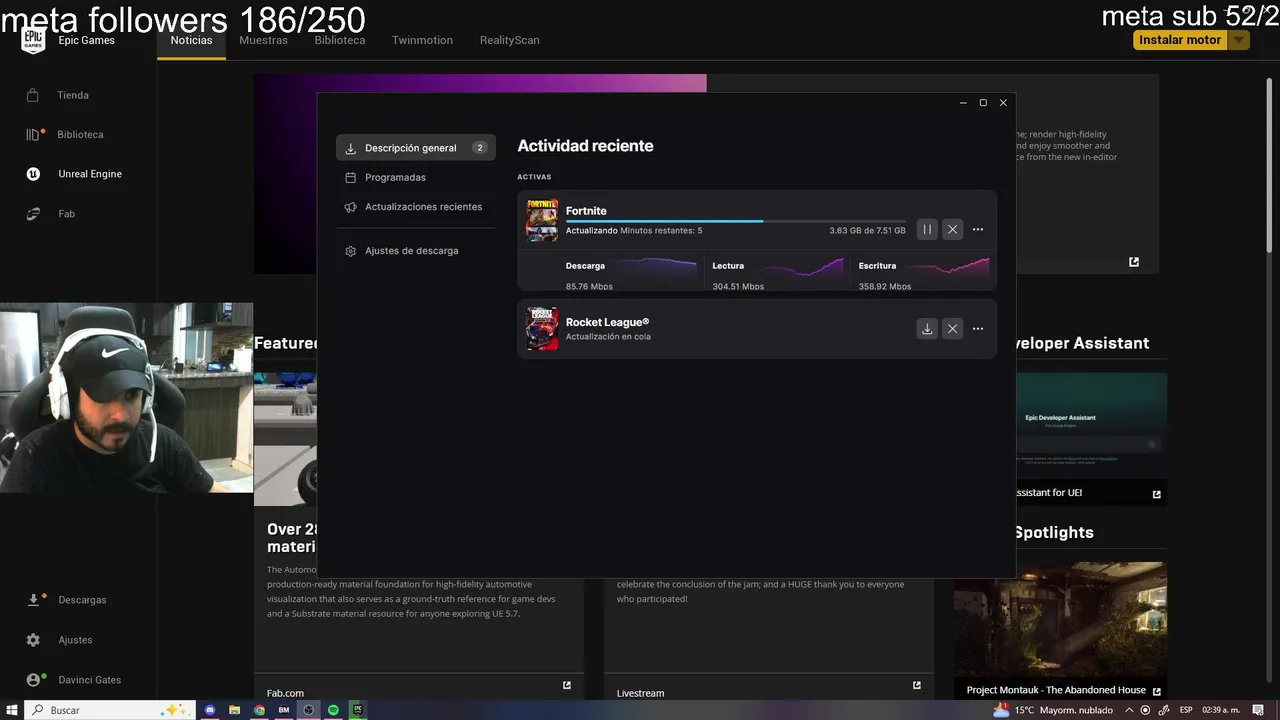Switch to the Noticias tab
1280x720 pixels.
(191, 40)
